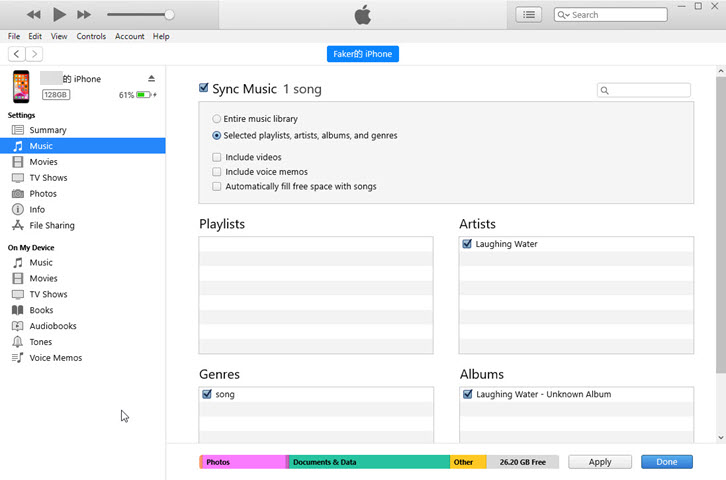This screenshot has width=726, height=480.
Task: Open Photos under Settings in sidebar
Action: coord(43,194)
